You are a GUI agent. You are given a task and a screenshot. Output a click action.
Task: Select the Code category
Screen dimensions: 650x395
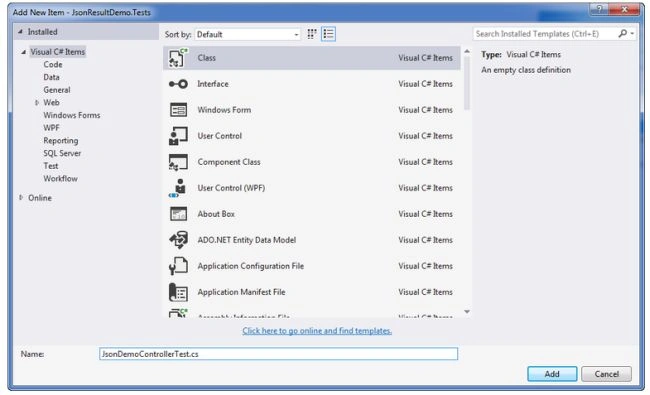53,65
